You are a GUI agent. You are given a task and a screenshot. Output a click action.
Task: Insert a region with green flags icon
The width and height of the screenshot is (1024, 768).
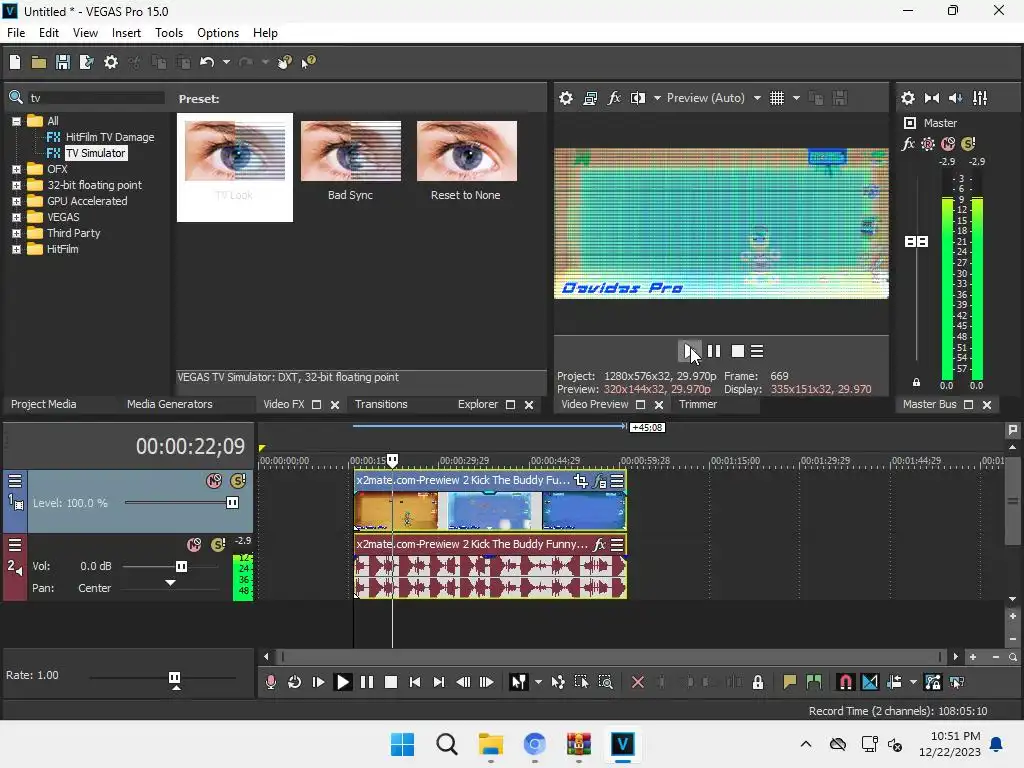[814, 682]
